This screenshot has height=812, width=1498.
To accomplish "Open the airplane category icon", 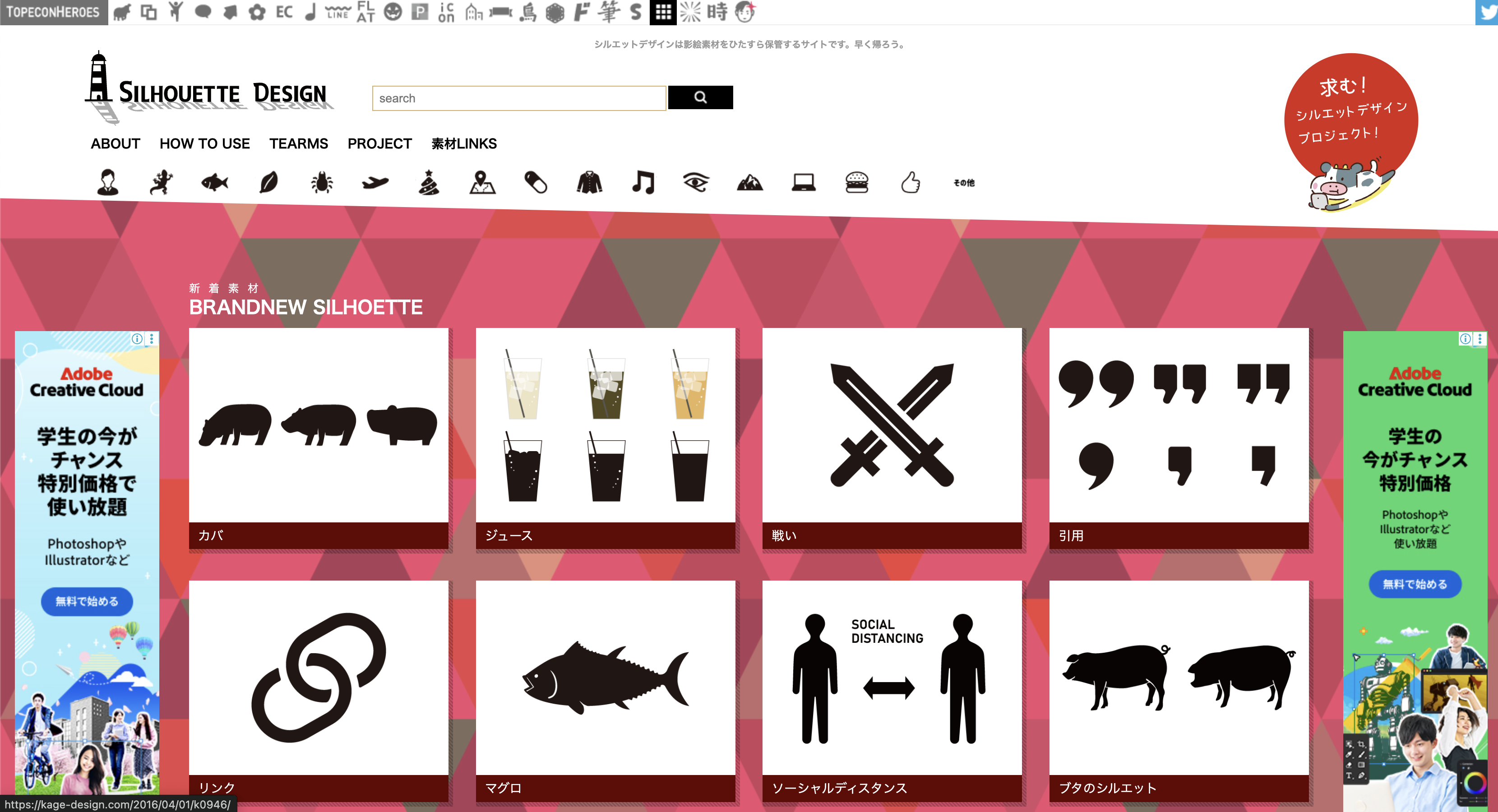I will point(375,183).
